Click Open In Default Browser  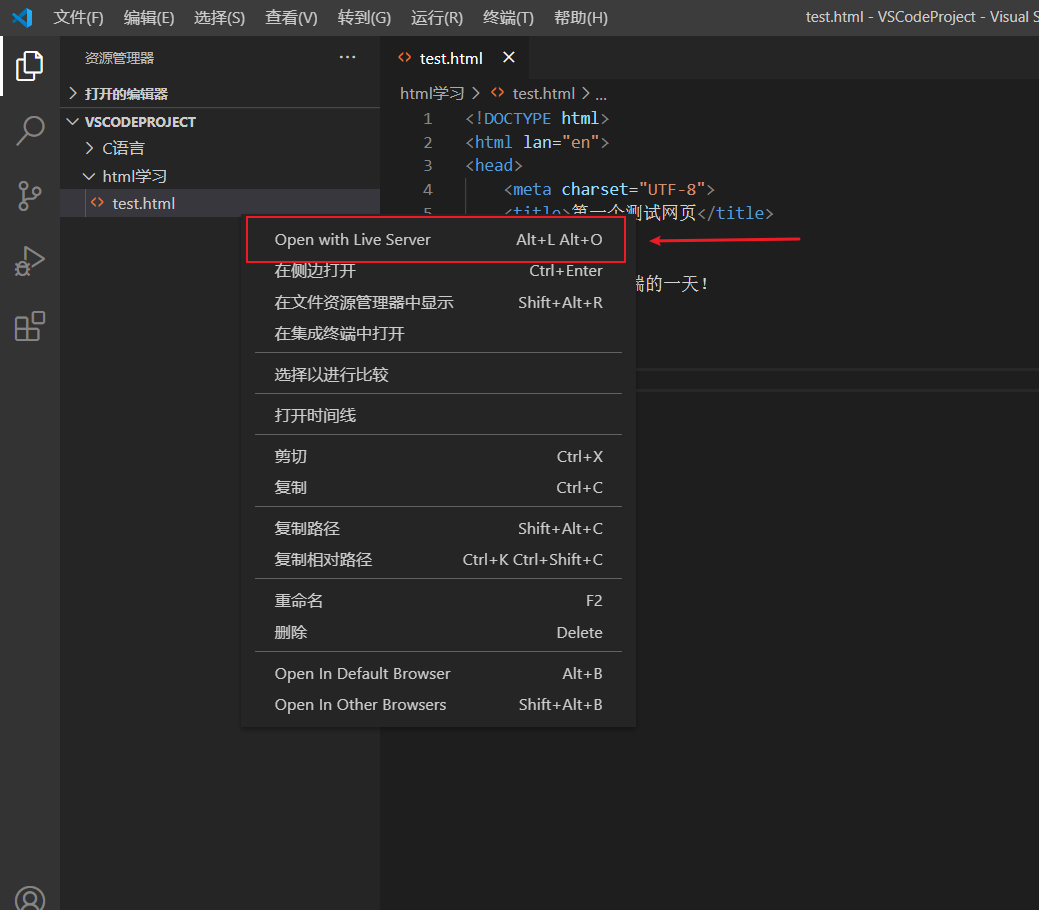[x=362, y=673]
